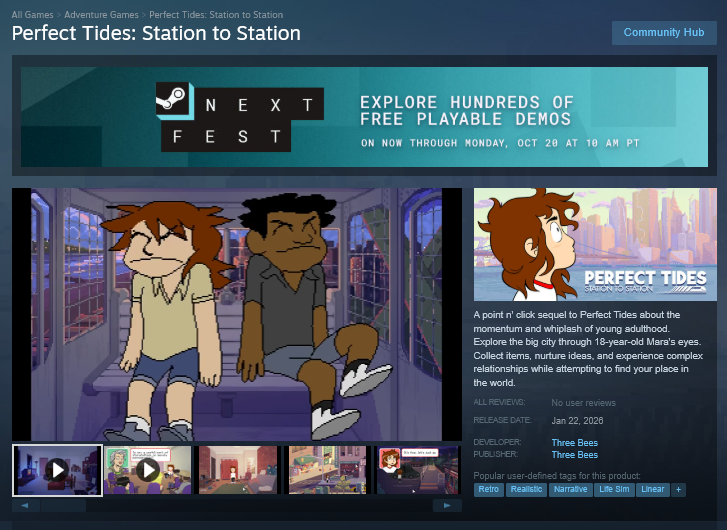Select the Life Sim tag

(x=616, y=490)
